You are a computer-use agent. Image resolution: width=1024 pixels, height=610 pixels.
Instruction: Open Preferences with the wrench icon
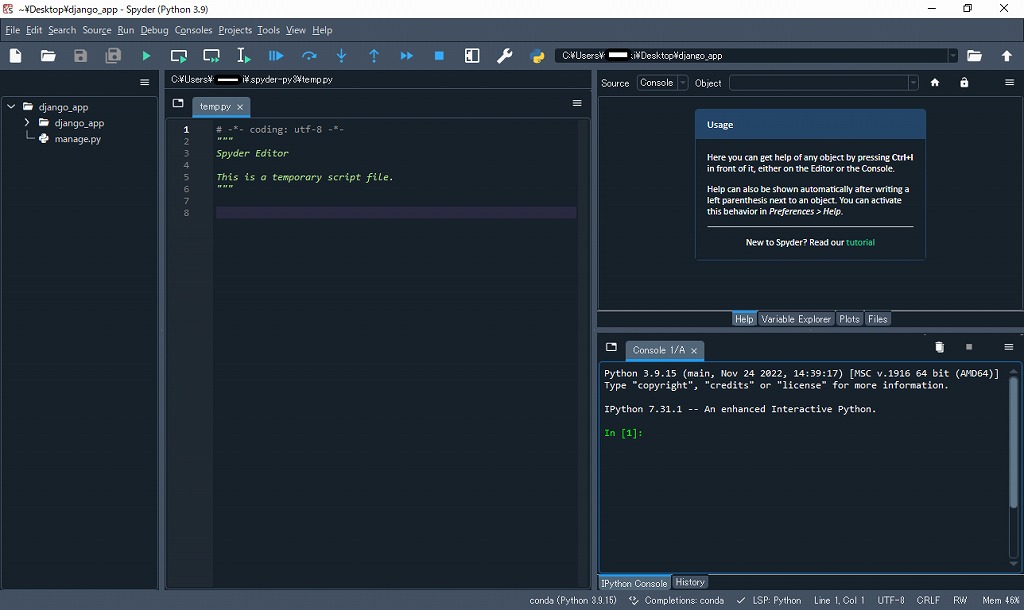point(505,56)
